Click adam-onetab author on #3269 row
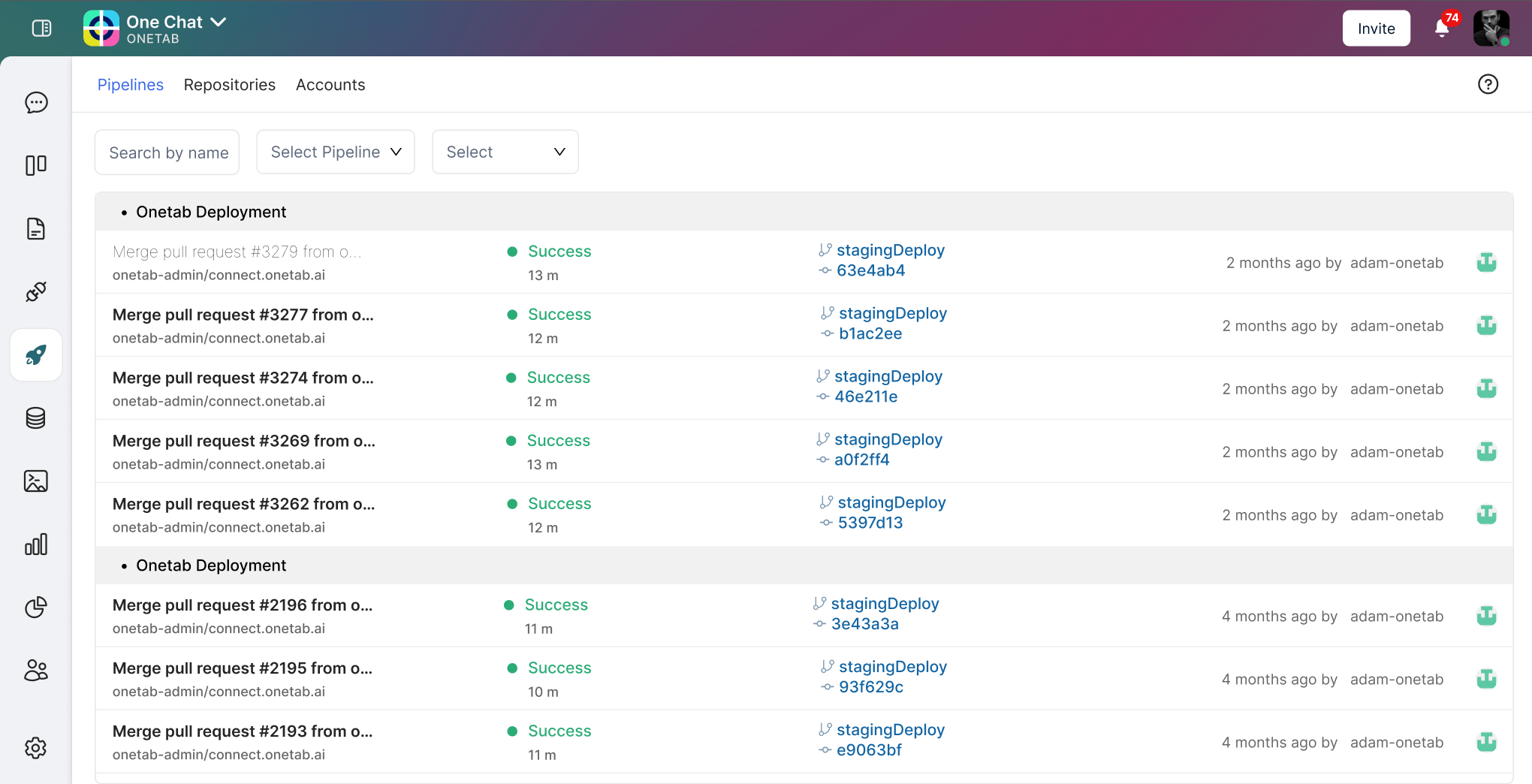This screenshot has width=1532, height=784. [1397, 452]
